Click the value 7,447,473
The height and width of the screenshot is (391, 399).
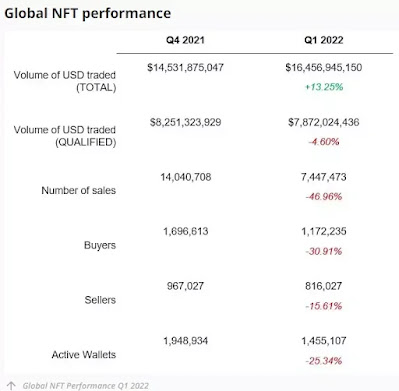coord(324,177)
